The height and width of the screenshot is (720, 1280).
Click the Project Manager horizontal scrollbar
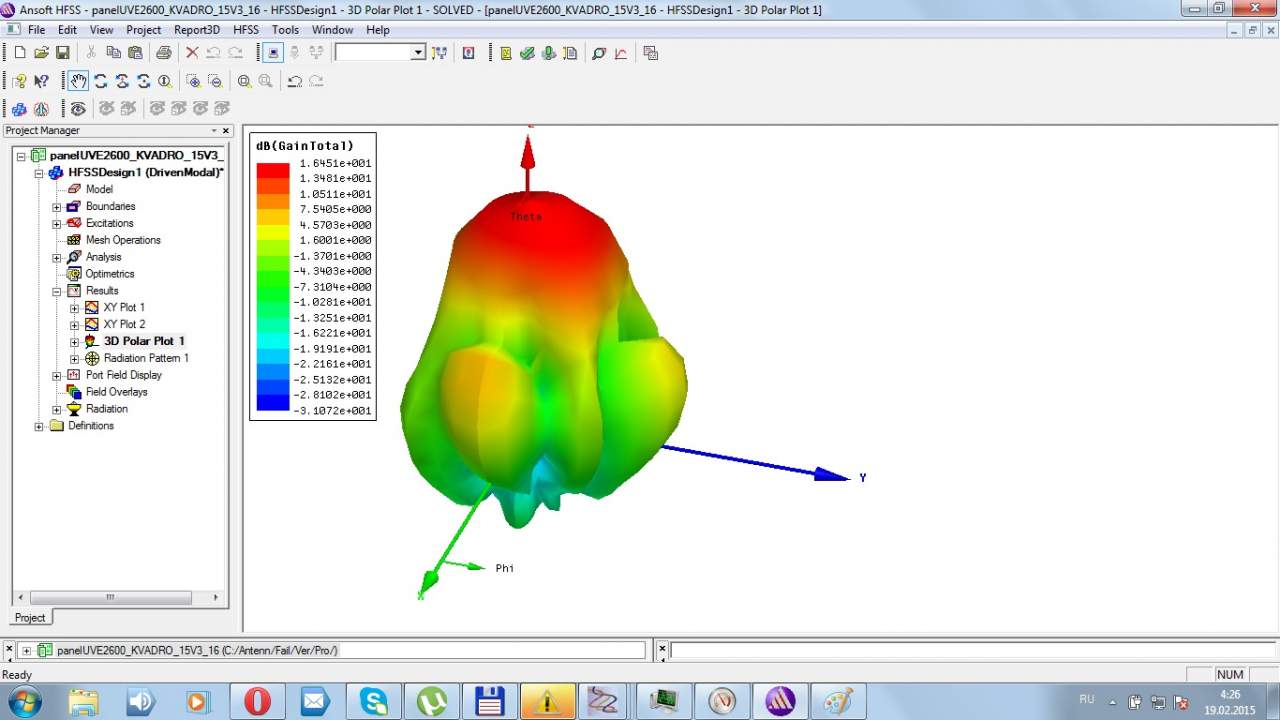tap(110, 597)
